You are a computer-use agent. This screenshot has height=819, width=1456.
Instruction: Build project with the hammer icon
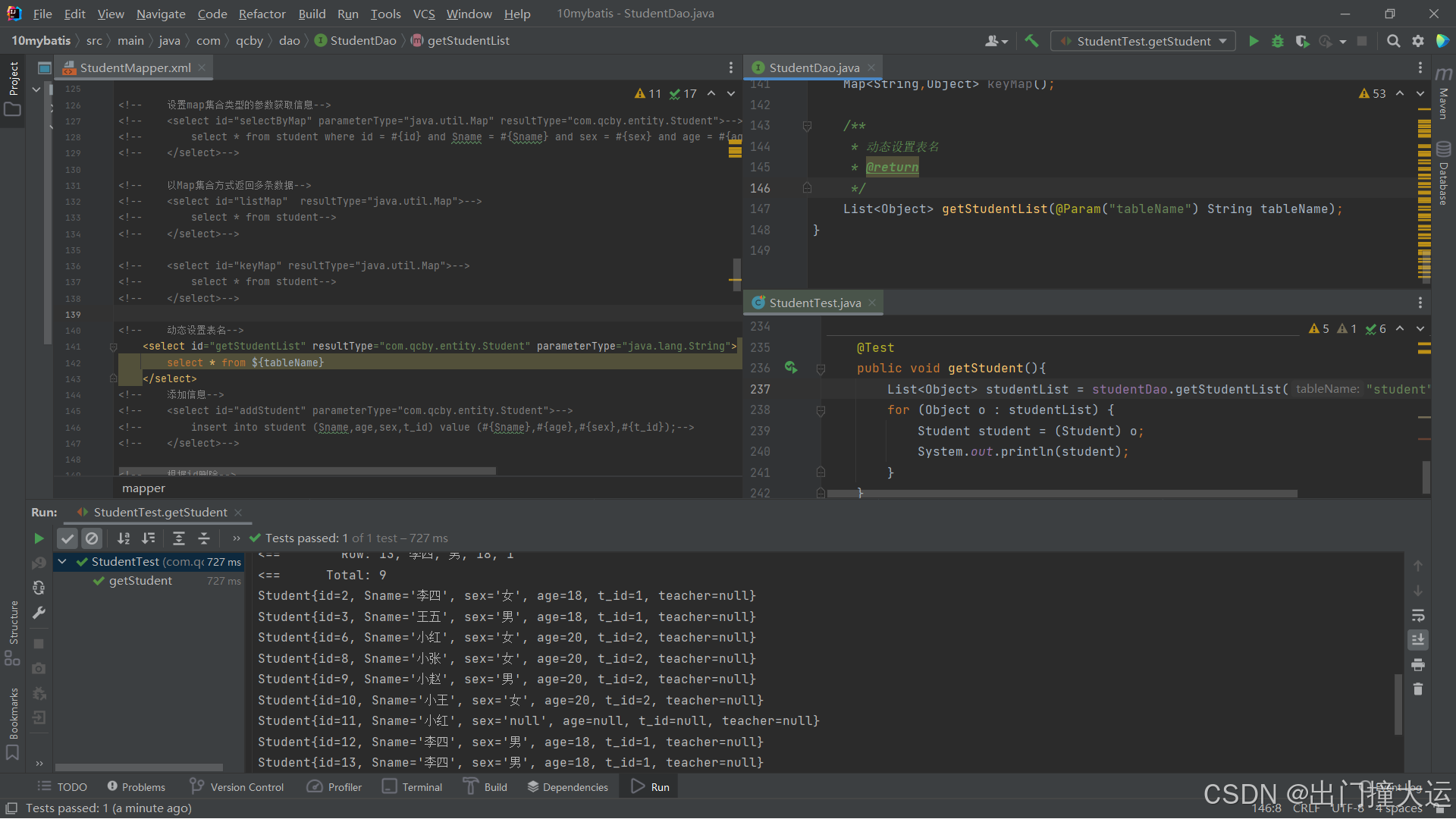coord(1031,41)
